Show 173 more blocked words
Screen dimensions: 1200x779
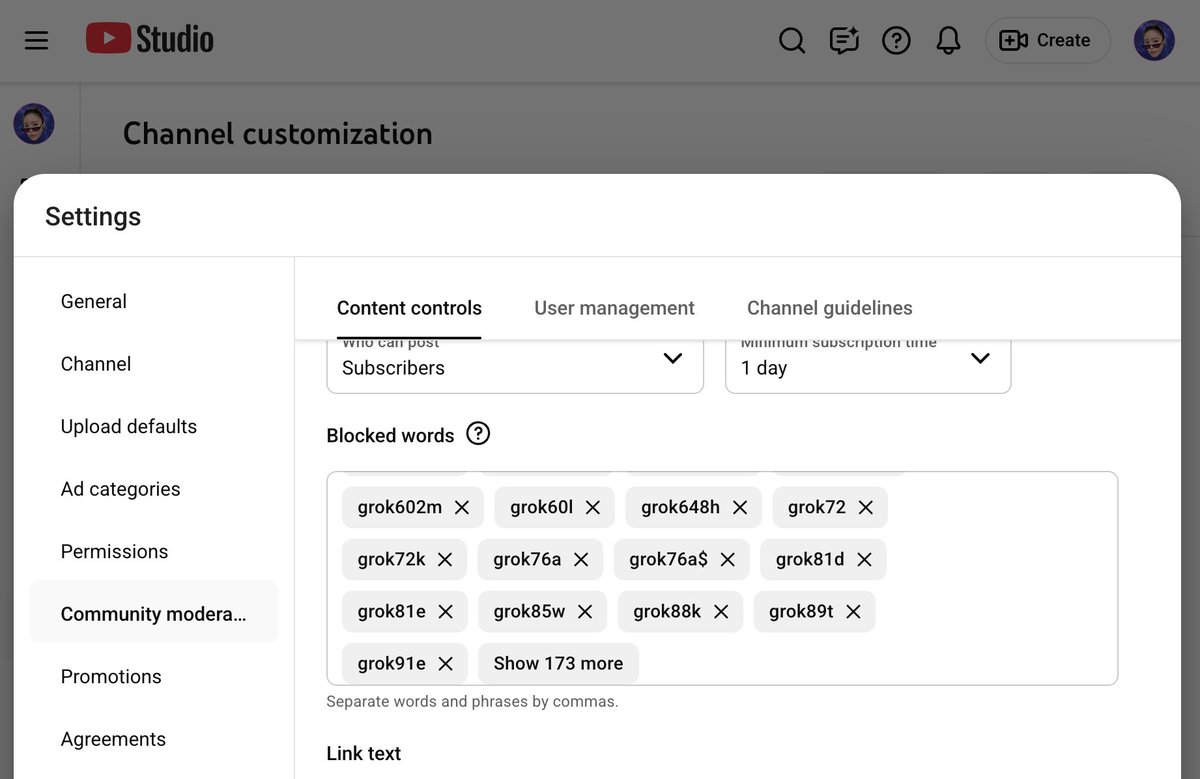558,663
